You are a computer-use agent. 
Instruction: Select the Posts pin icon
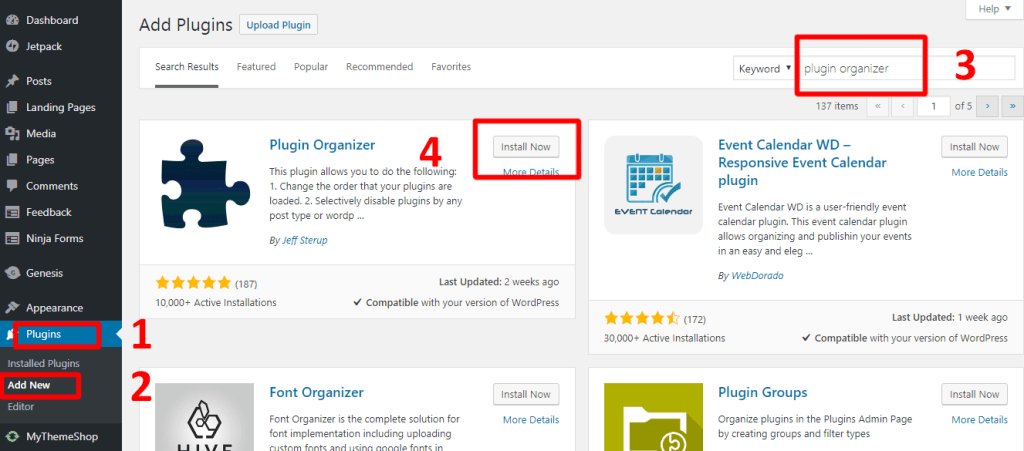[12, 82]
